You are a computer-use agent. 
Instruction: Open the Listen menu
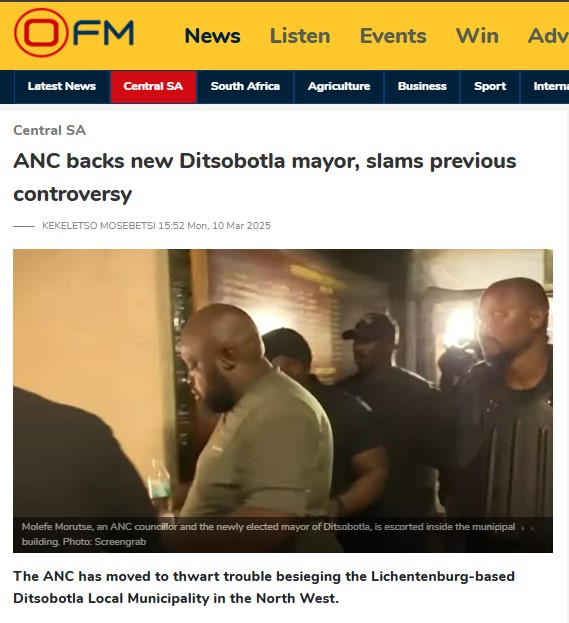[300, 36]
